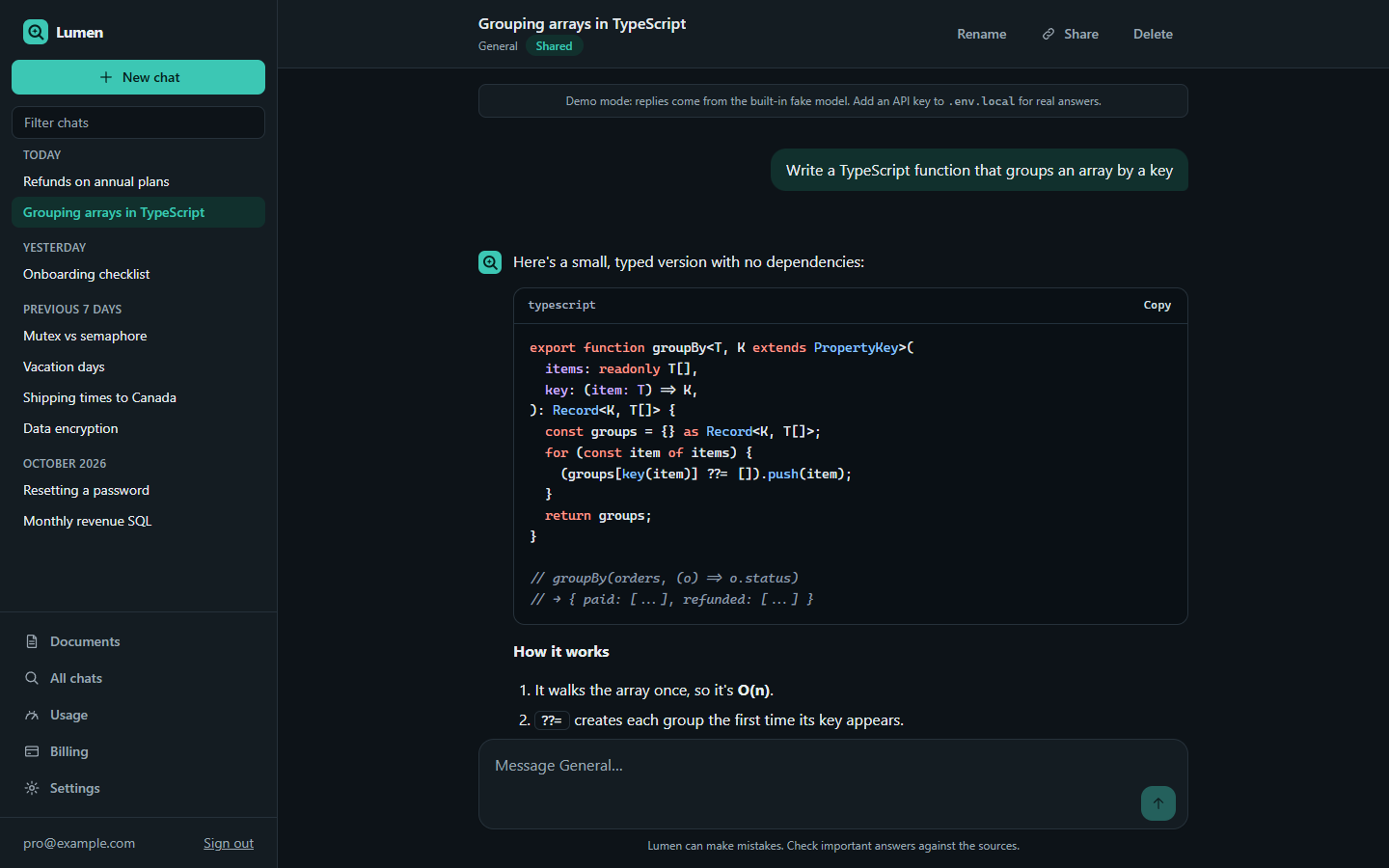The height and width of the screenshot is (868, 1389).
Task: Open the Refunds on annual plans chat
Action: coord(138,181)
